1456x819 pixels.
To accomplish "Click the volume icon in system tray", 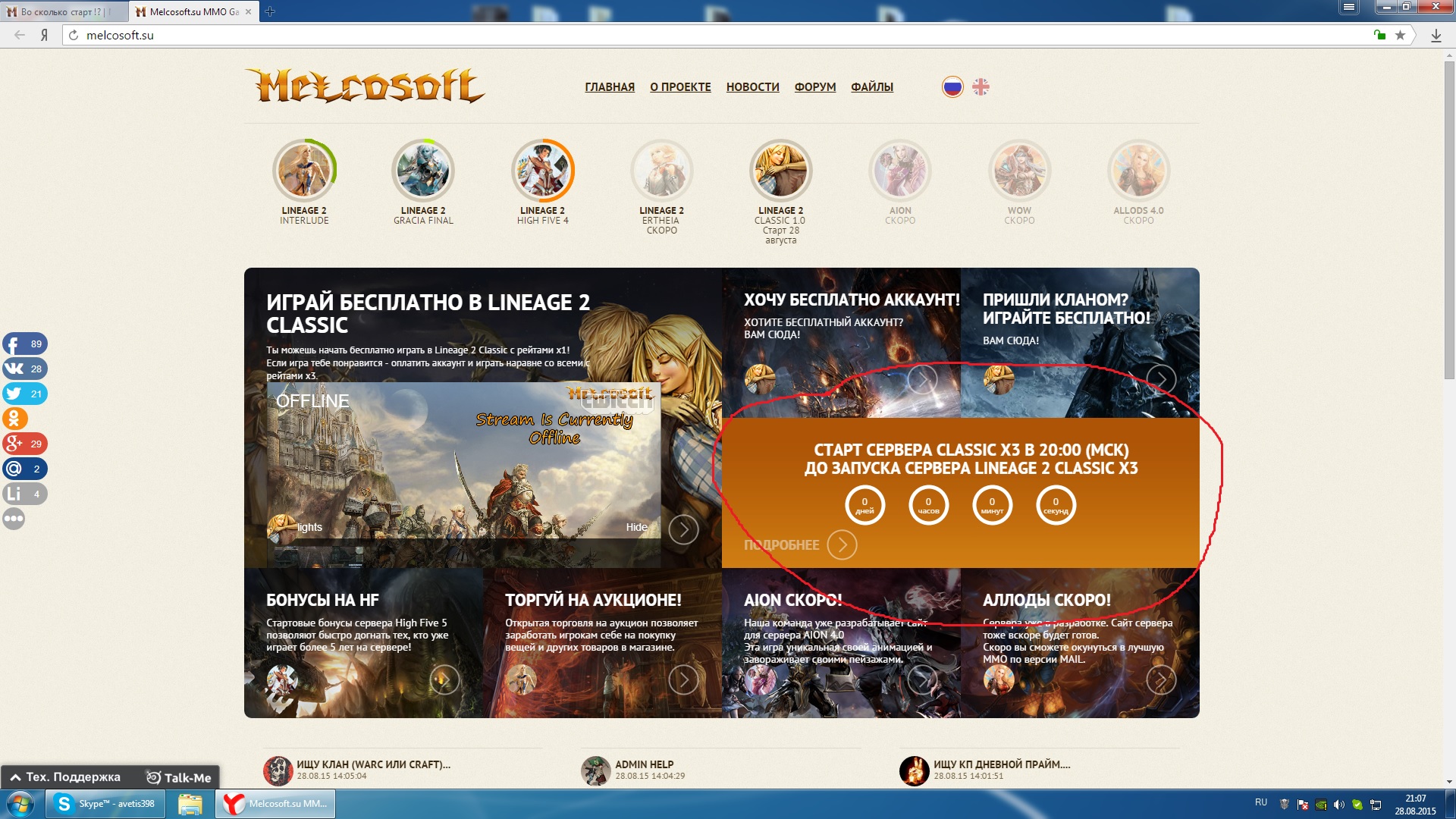I will (1338, 805).
